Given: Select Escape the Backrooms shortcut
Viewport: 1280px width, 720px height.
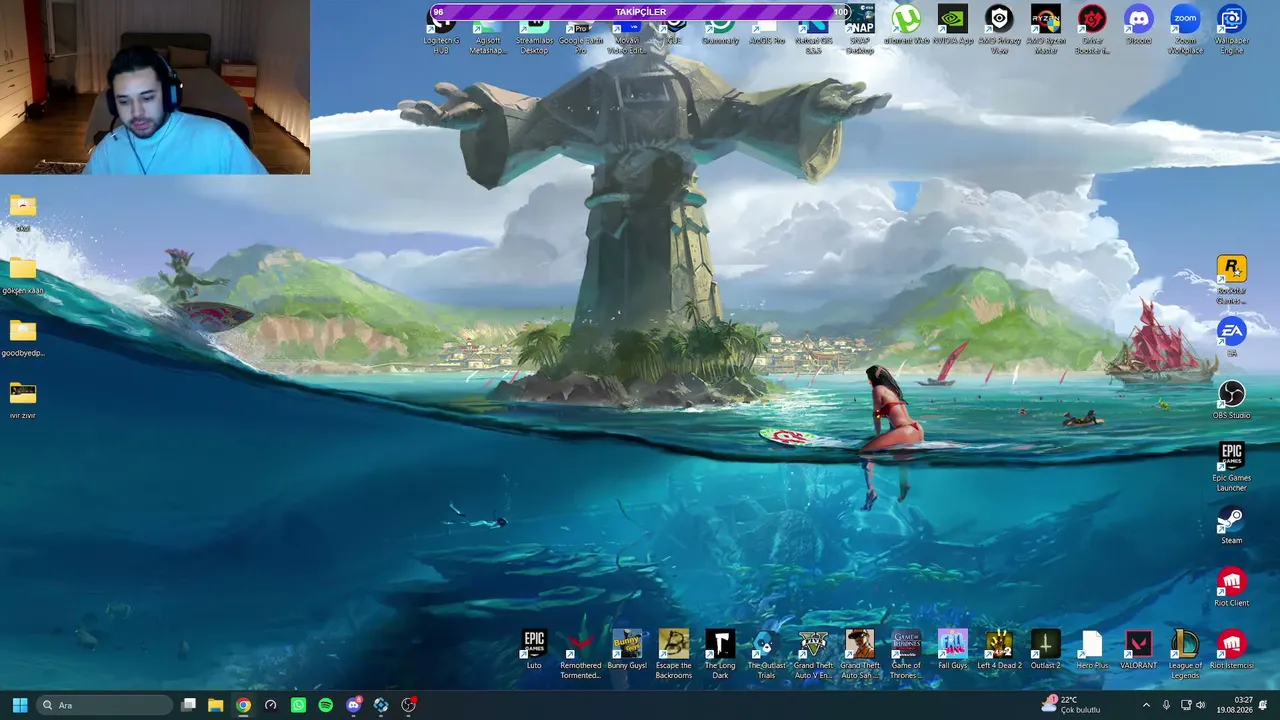Looking at the screenshot, I should 674,655.
